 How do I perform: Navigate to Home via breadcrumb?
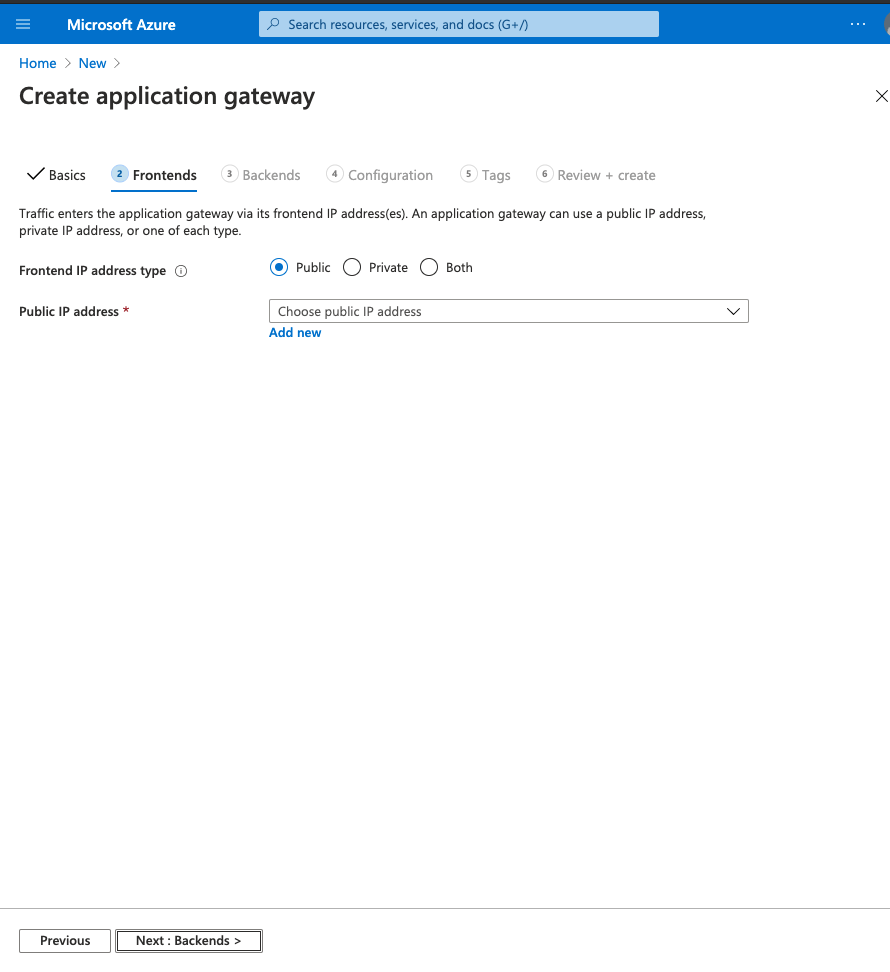[x=37, y=63]
